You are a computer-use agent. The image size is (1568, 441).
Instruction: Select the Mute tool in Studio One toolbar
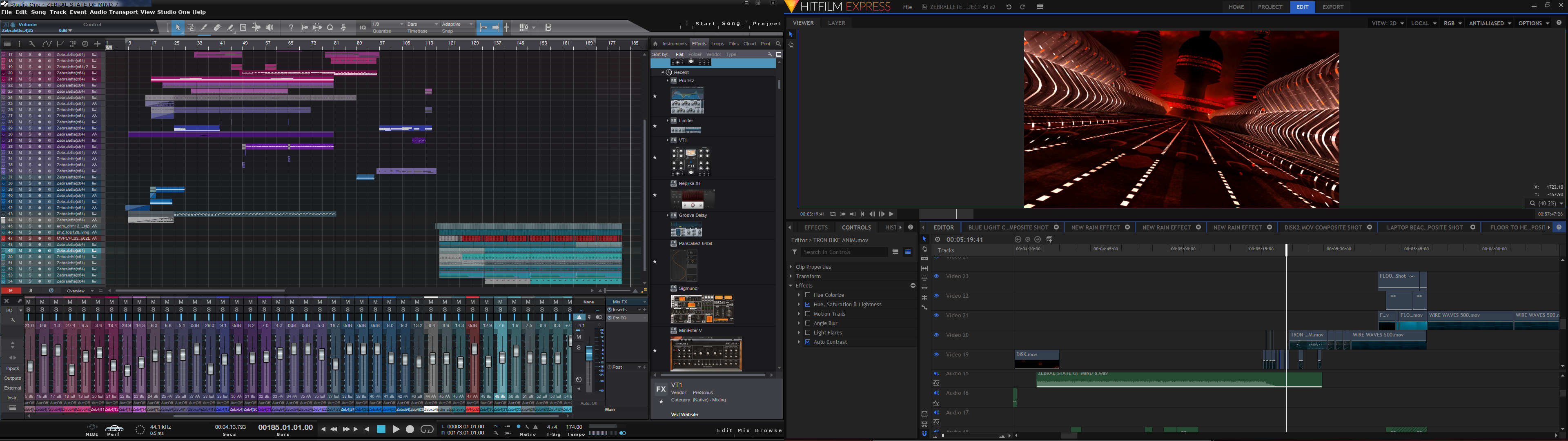click(x=243, y=27)
